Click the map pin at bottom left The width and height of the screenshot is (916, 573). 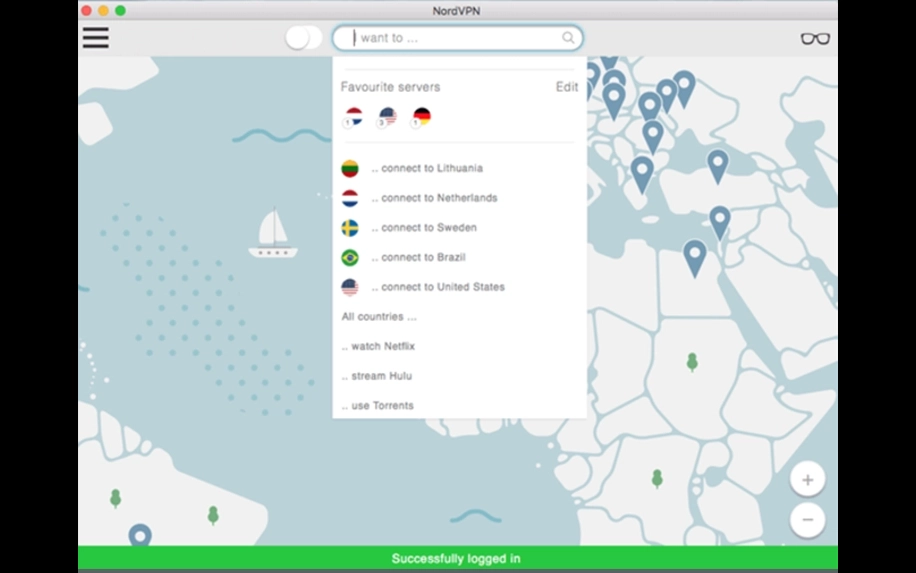(x=140, y=534)
